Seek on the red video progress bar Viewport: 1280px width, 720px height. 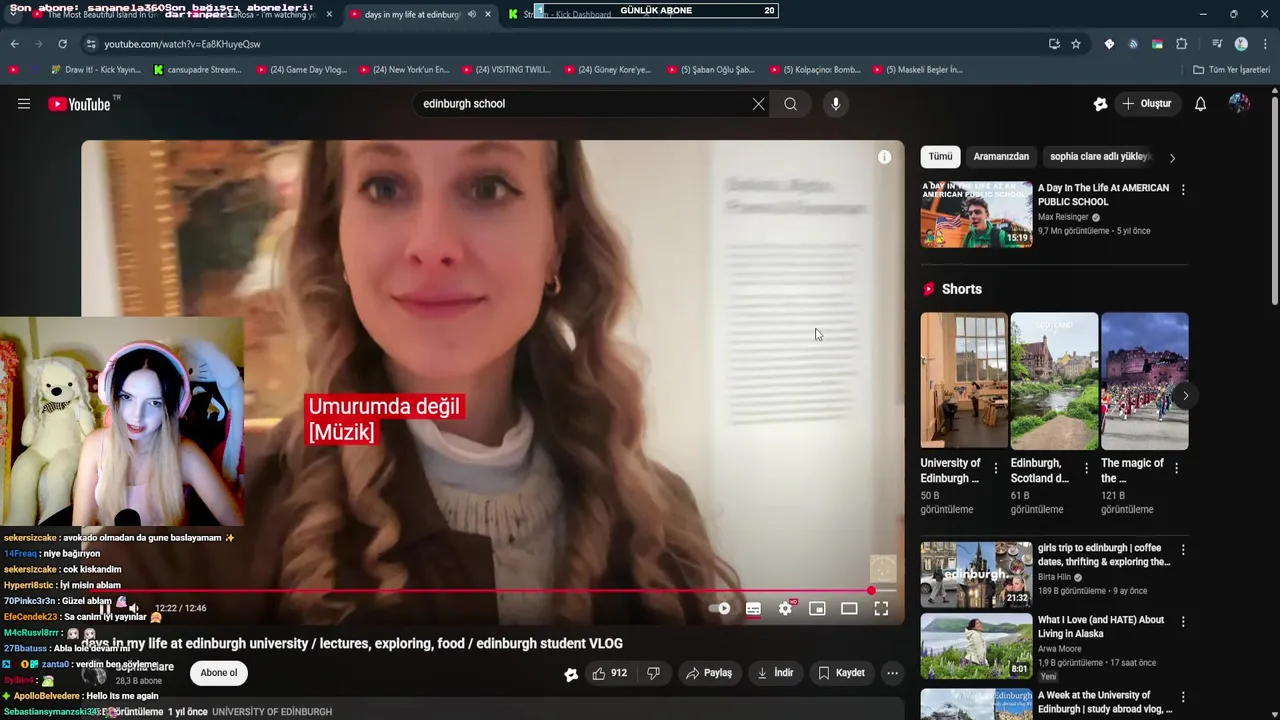492,591
